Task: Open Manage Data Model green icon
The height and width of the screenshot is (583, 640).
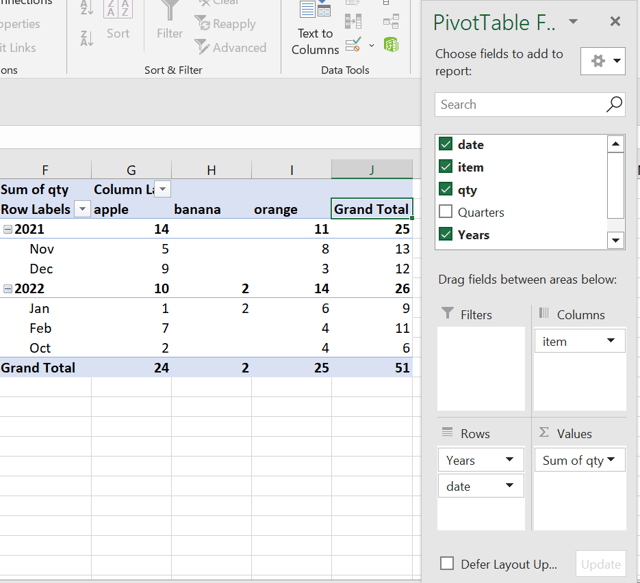Action: [x=391, y=45]
